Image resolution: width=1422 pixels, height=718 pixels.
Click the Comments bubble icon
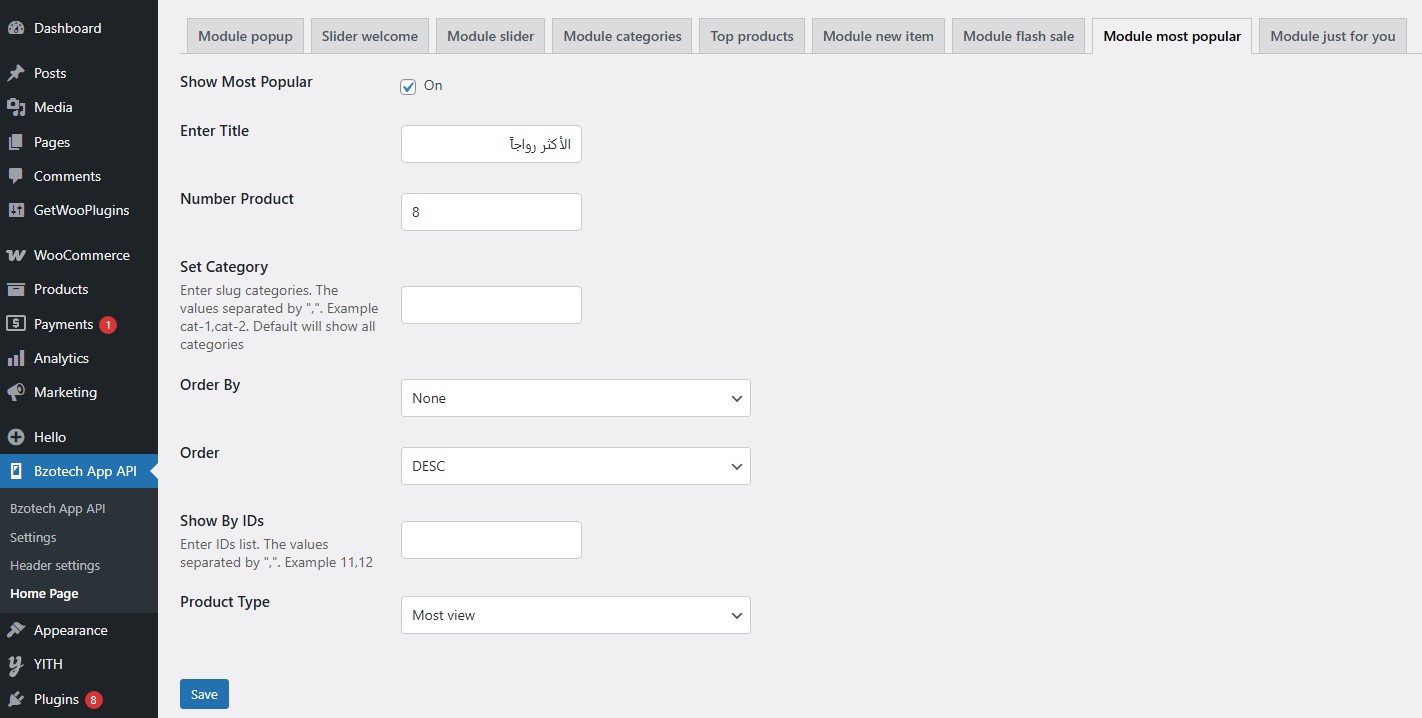pyautogui.click(x=16, y=176)
